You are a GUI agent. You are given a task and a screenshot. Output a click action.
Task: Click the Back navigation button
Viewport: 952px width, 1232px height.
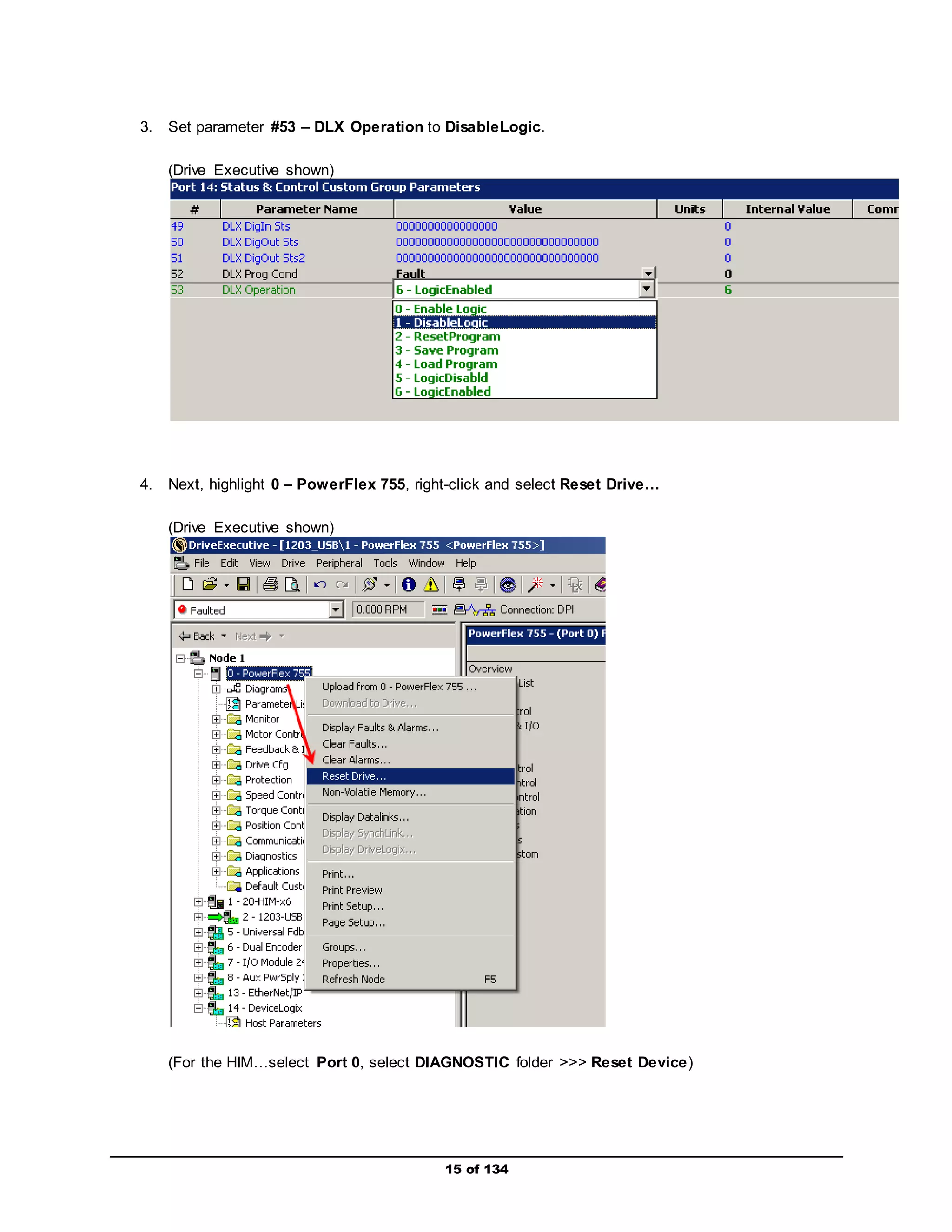click(197, 636)
